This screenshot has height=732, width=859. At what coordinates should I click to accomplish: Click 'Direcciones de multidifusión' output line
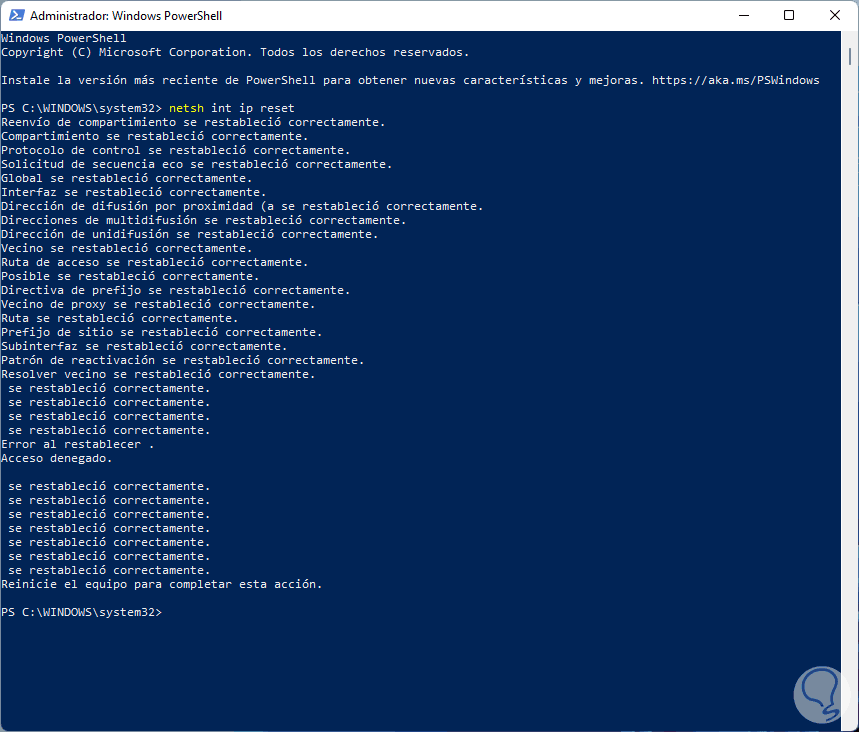tap(203, 220)
